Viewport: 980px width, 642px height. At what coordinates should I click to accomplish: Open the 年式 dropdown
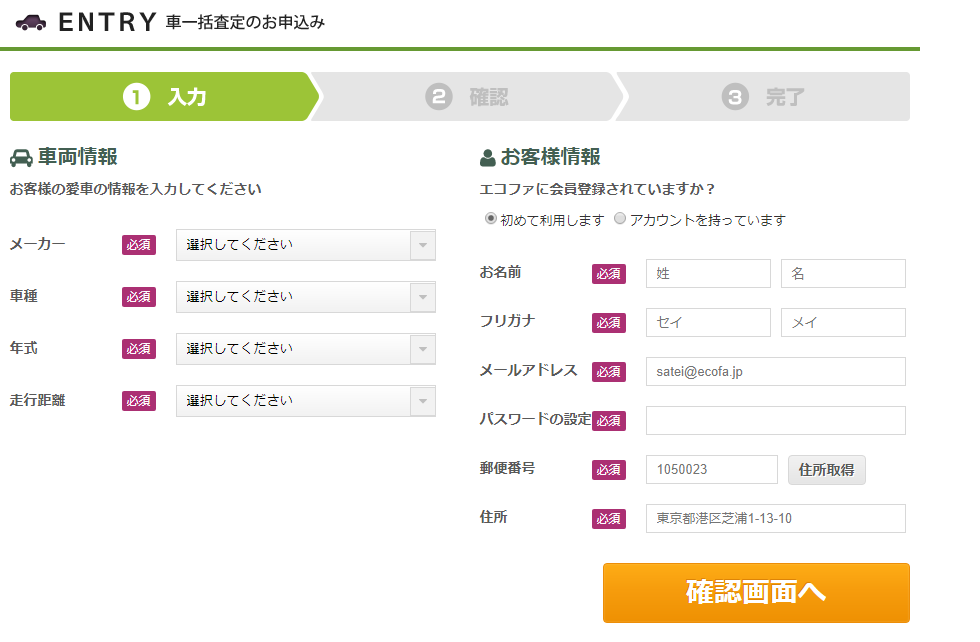pyautogui.click(x=305, y=348)
